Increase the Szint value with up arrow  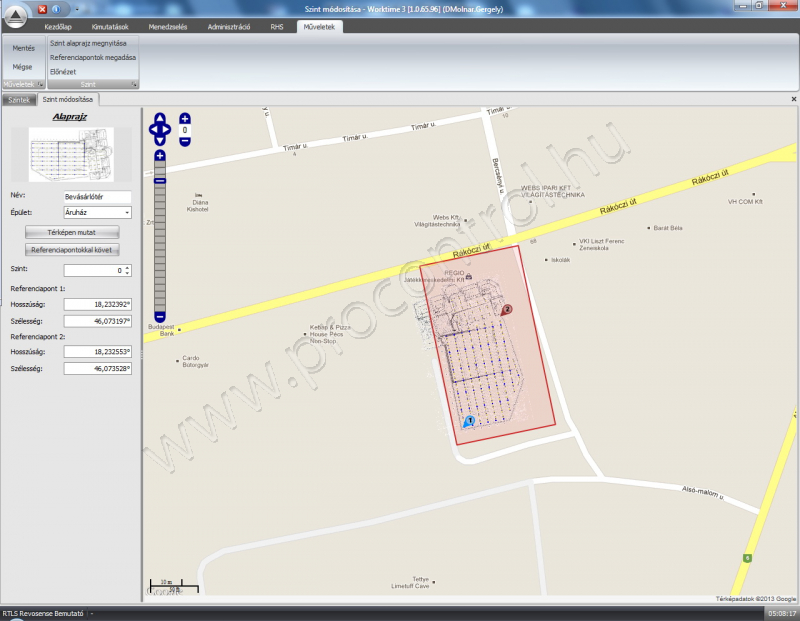128,267
